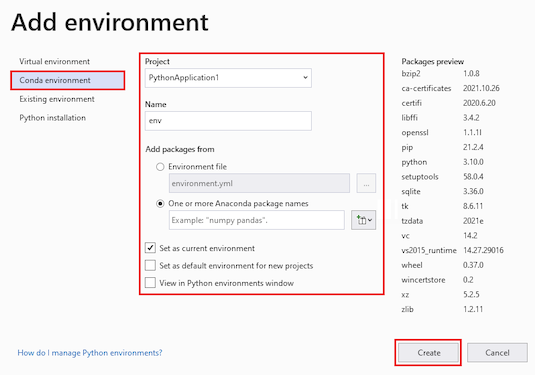Focus the Name field containing env
Screen dimensions: 535x375
(228, 121)
